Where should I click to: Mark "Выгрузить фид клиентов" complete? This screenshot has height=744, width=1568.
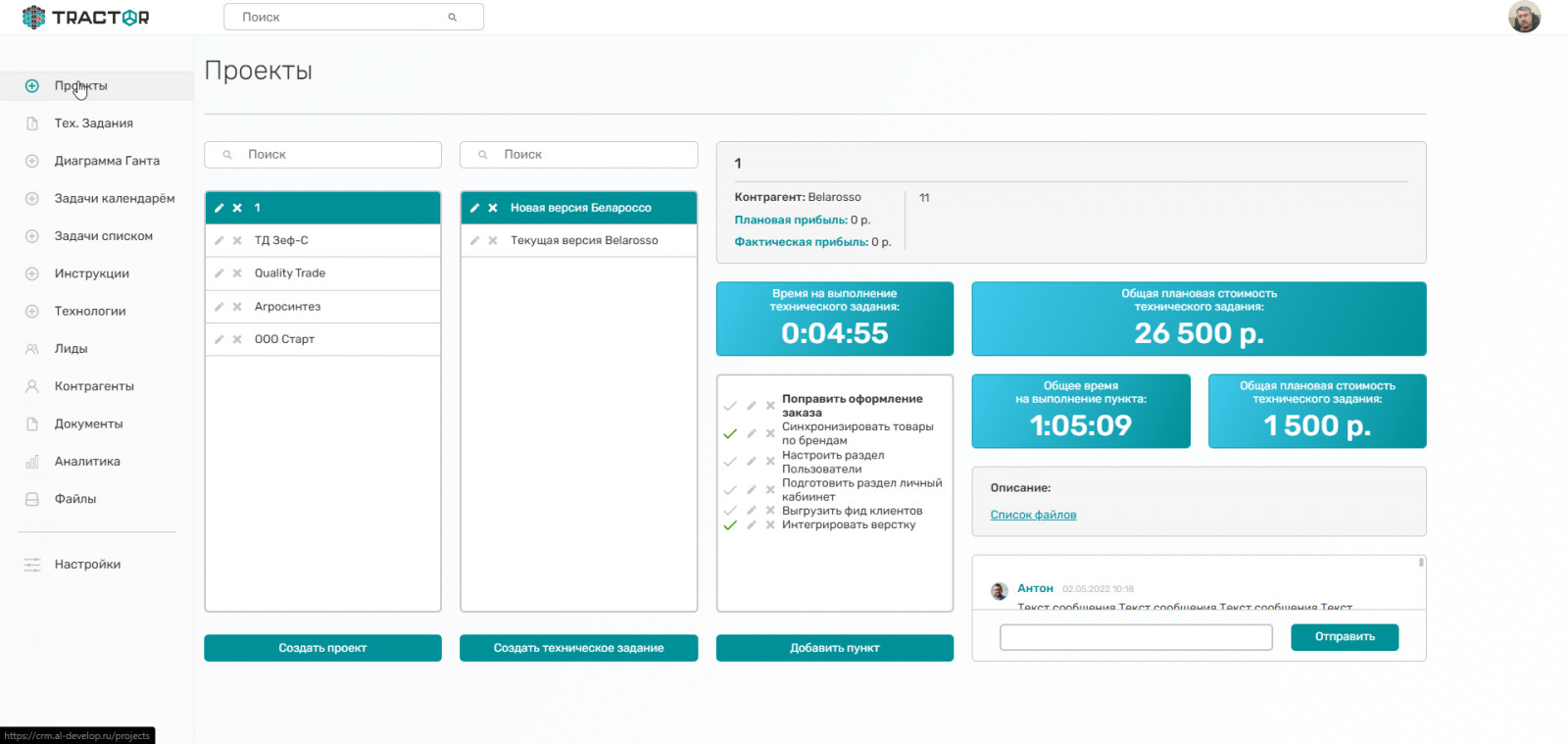[730, 511]
